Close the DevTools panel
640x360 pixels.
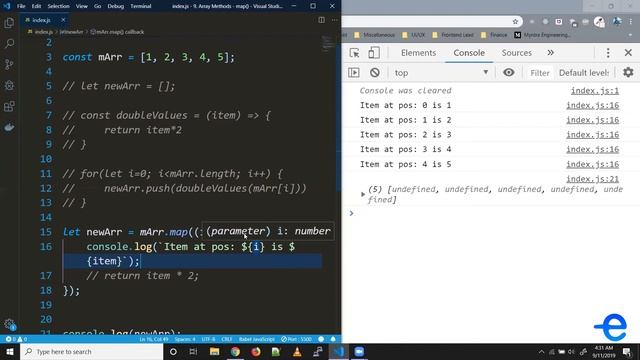tap(628, 53)
